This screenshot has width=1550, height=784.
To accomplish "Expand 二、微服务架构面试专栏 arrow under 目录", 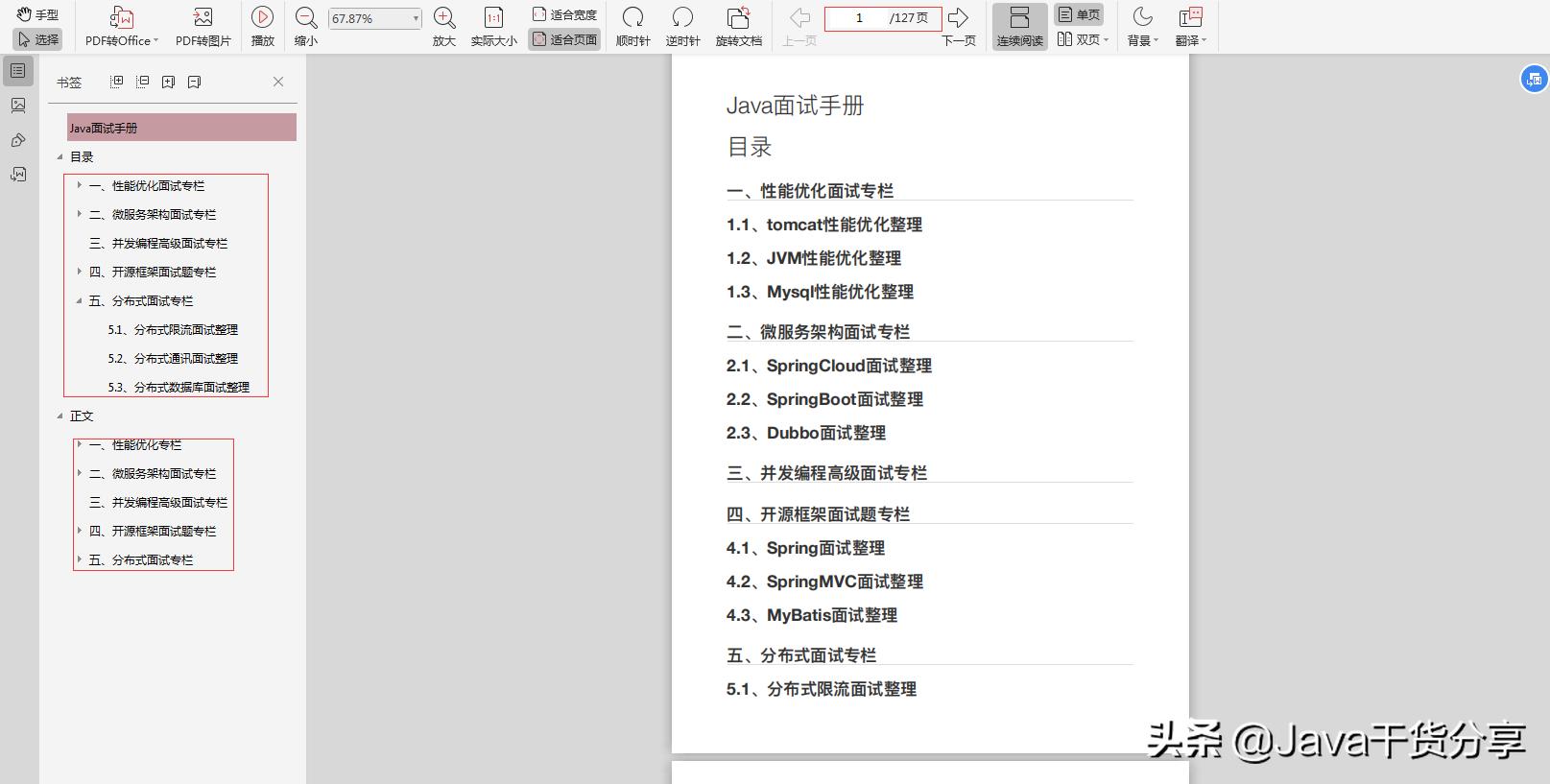I will [79, 214].
